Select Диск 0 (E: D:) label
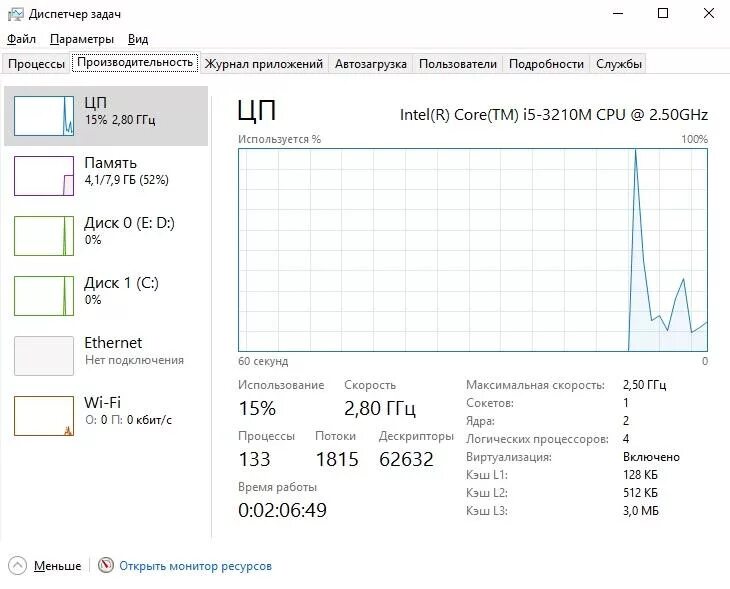 (x=129, y=223)
